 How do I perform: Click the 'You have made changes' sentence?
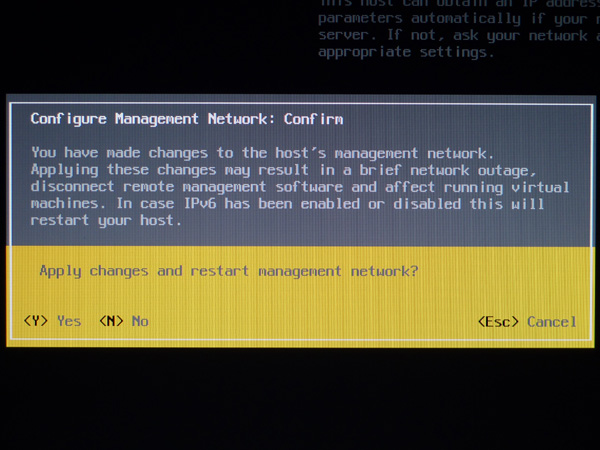(262, 153)
